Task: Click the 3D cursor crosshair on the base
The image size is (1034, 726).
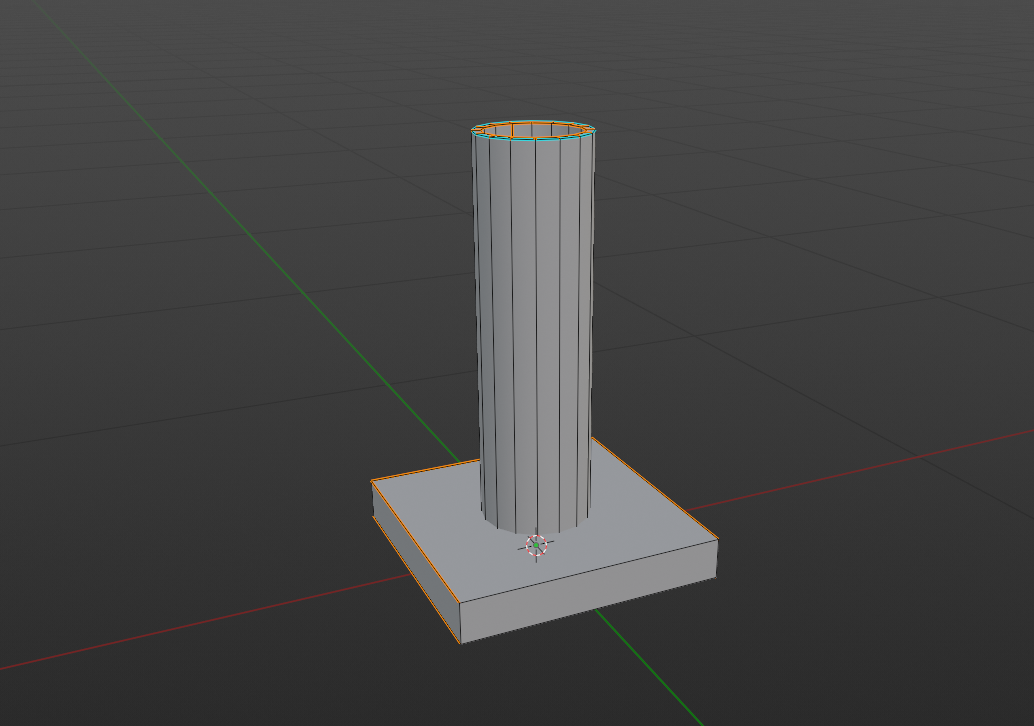Action: click(x=536, y=545)
